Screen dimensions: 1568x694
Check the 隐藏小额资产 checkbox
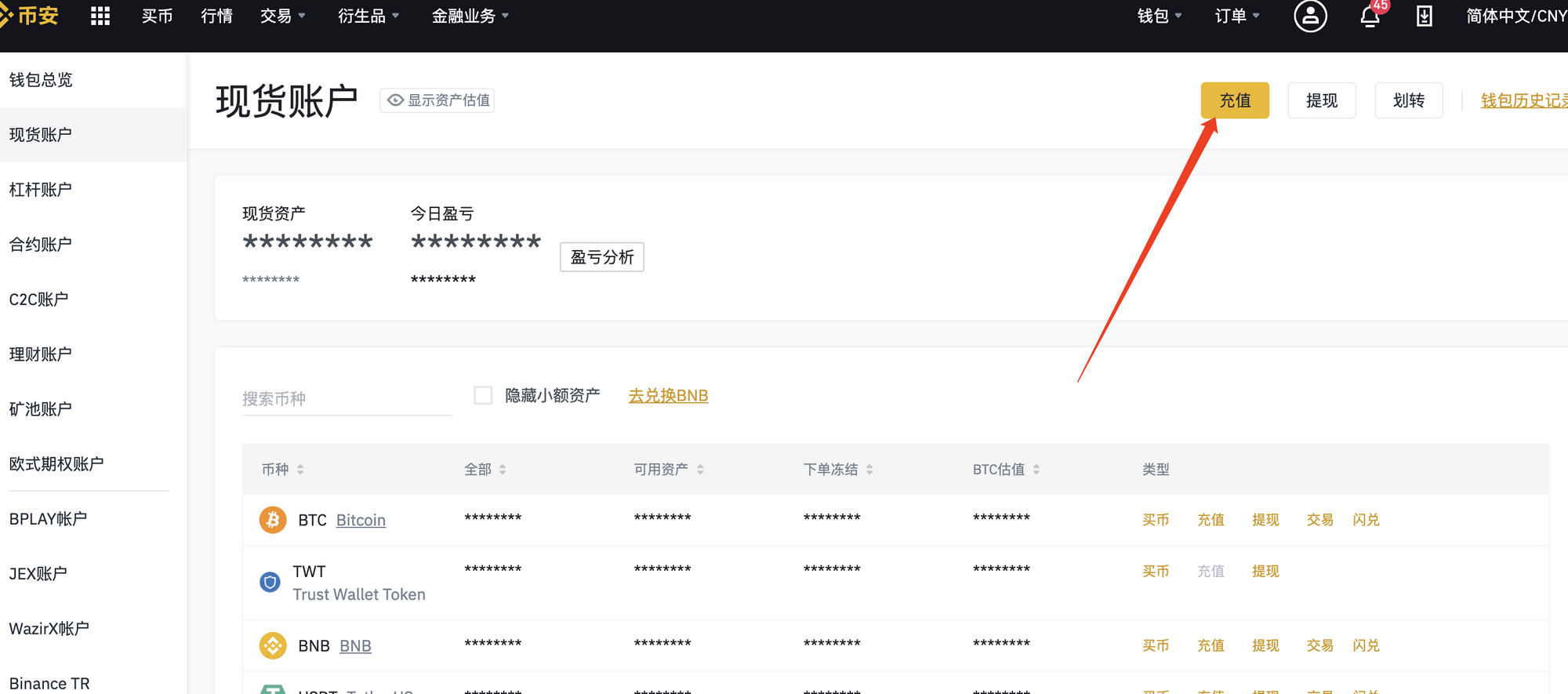tap(483, 395)
